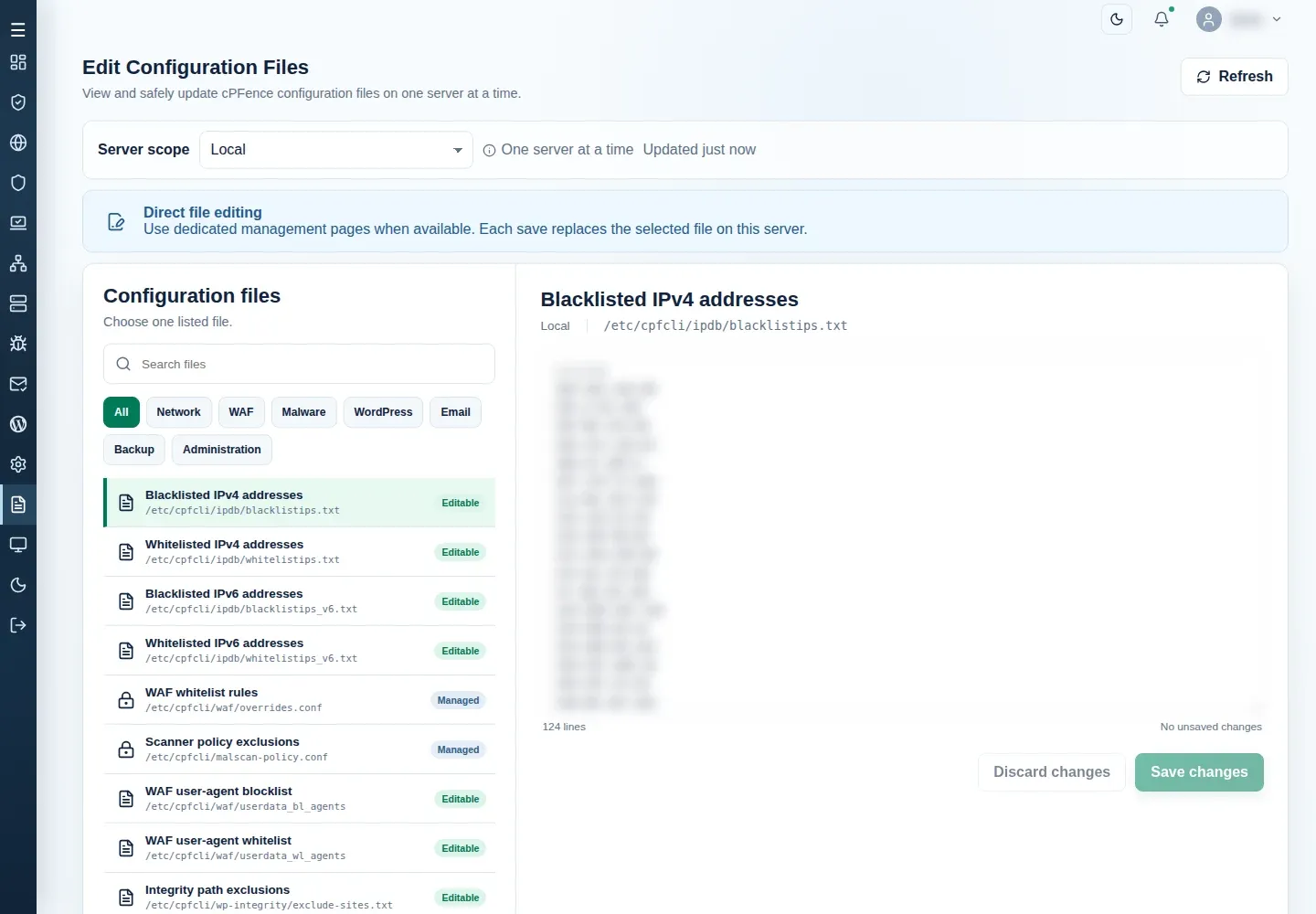Filter files by Administration
Image resolution: width=1316 pixels, height=914 pixels.
222,450
